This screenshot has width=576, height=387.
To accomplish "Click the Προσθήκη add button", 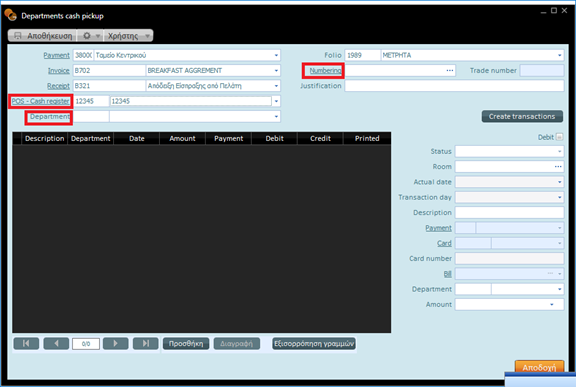I will pyautogui.click(x=186, y=343).
